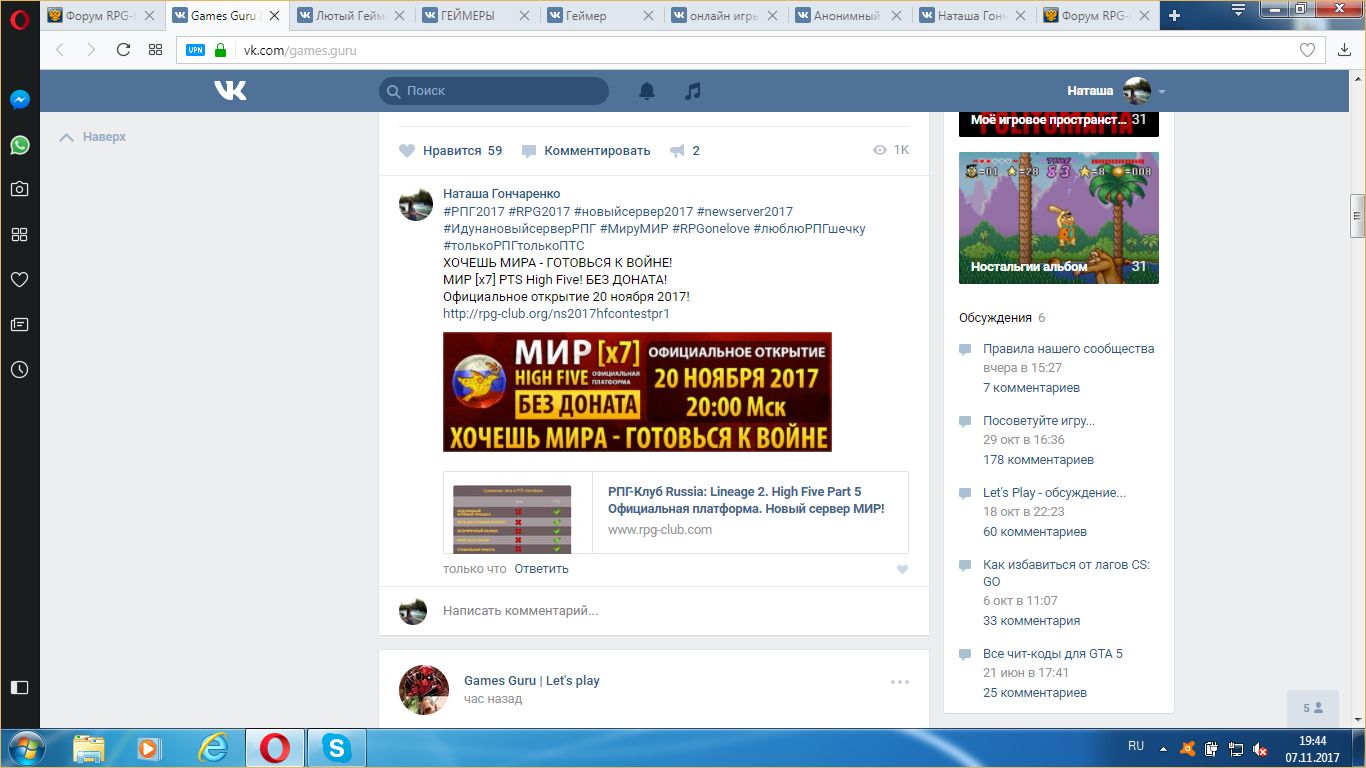
Task: Open topic Посоветуйте игру...
Action: 1039,421
